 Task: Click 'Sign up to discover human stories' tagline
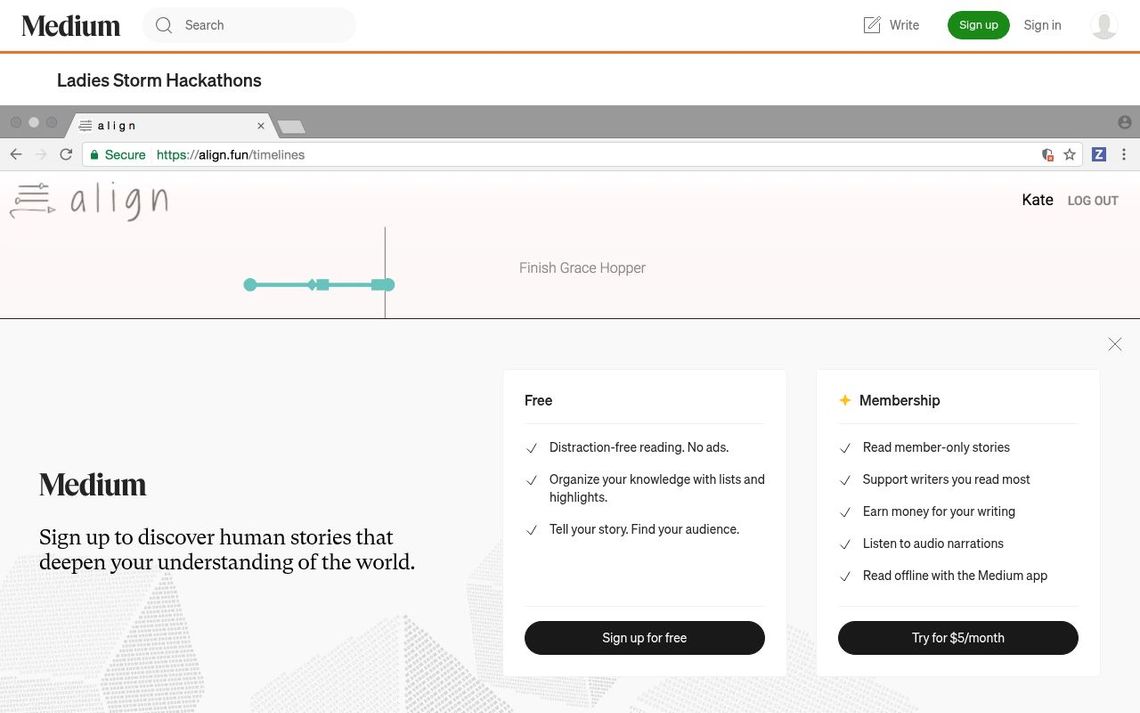227,549
